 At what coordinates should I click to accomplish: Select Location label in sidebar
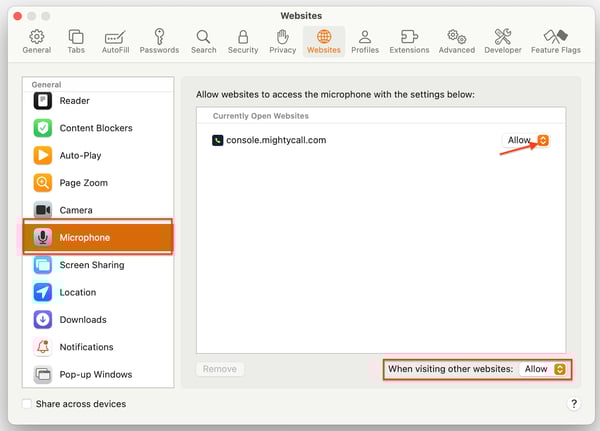point(78,292)
